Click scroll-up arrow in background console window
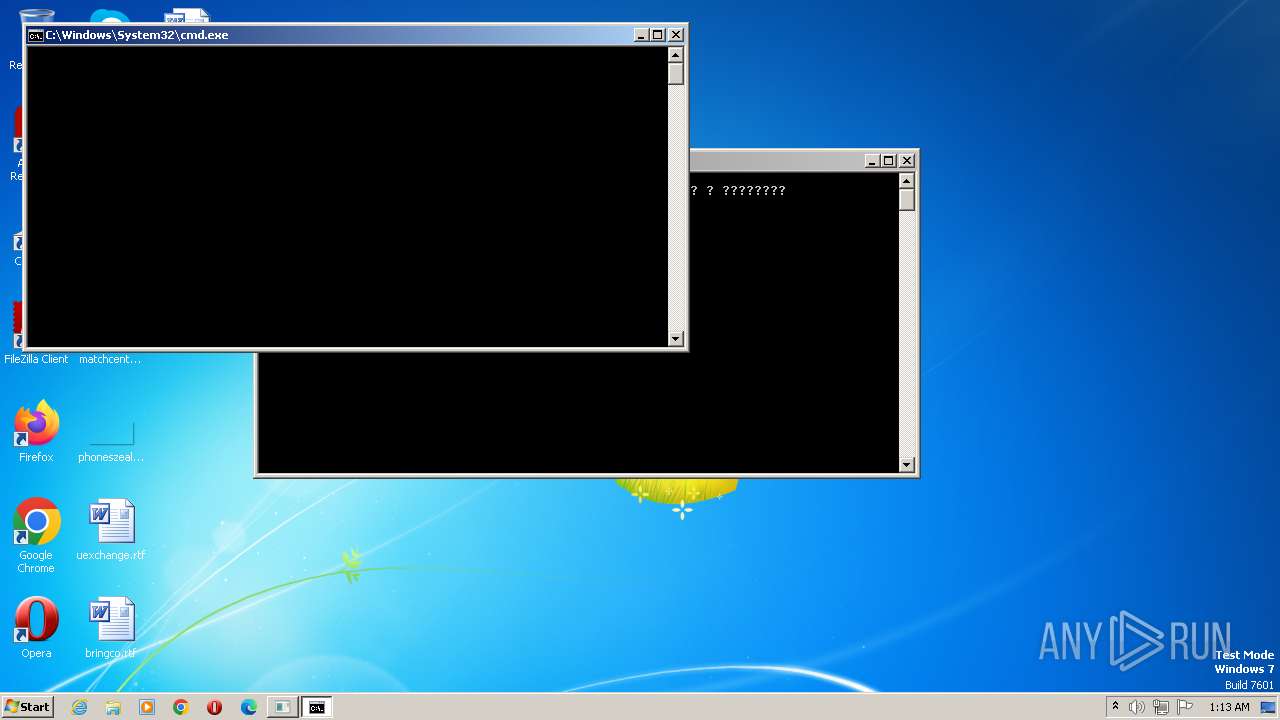 [907, 181]
